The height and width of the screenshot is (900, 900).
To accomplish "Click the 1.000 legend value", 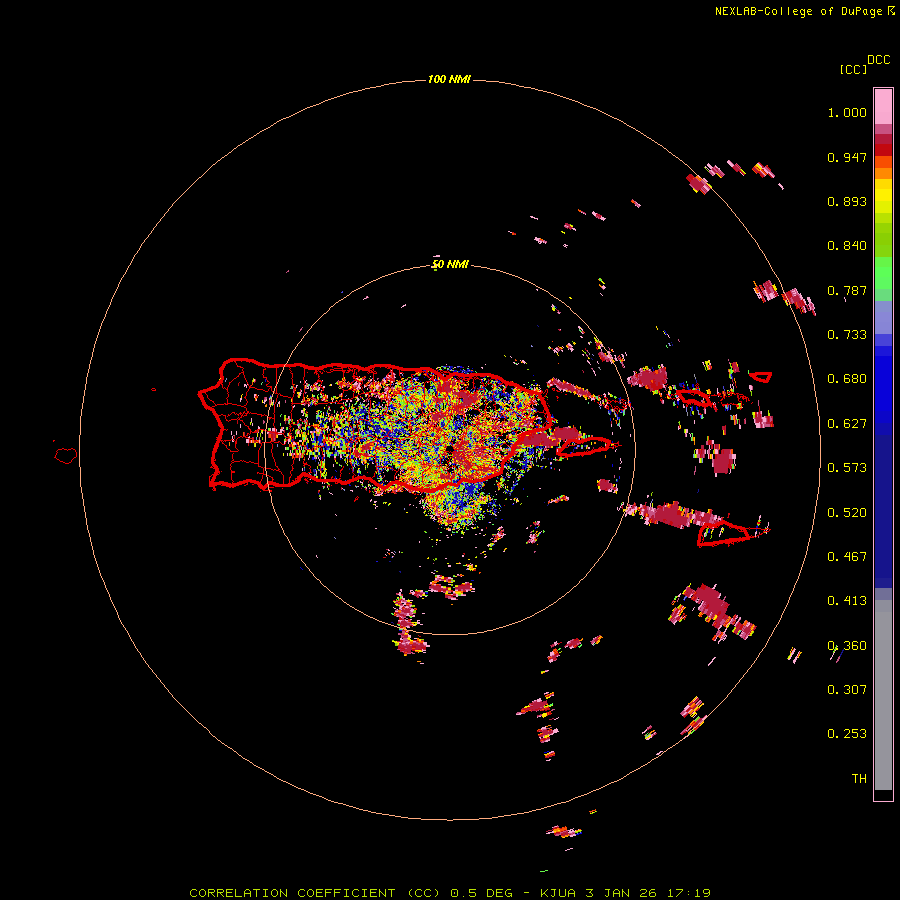I will [x=847, y=112].
